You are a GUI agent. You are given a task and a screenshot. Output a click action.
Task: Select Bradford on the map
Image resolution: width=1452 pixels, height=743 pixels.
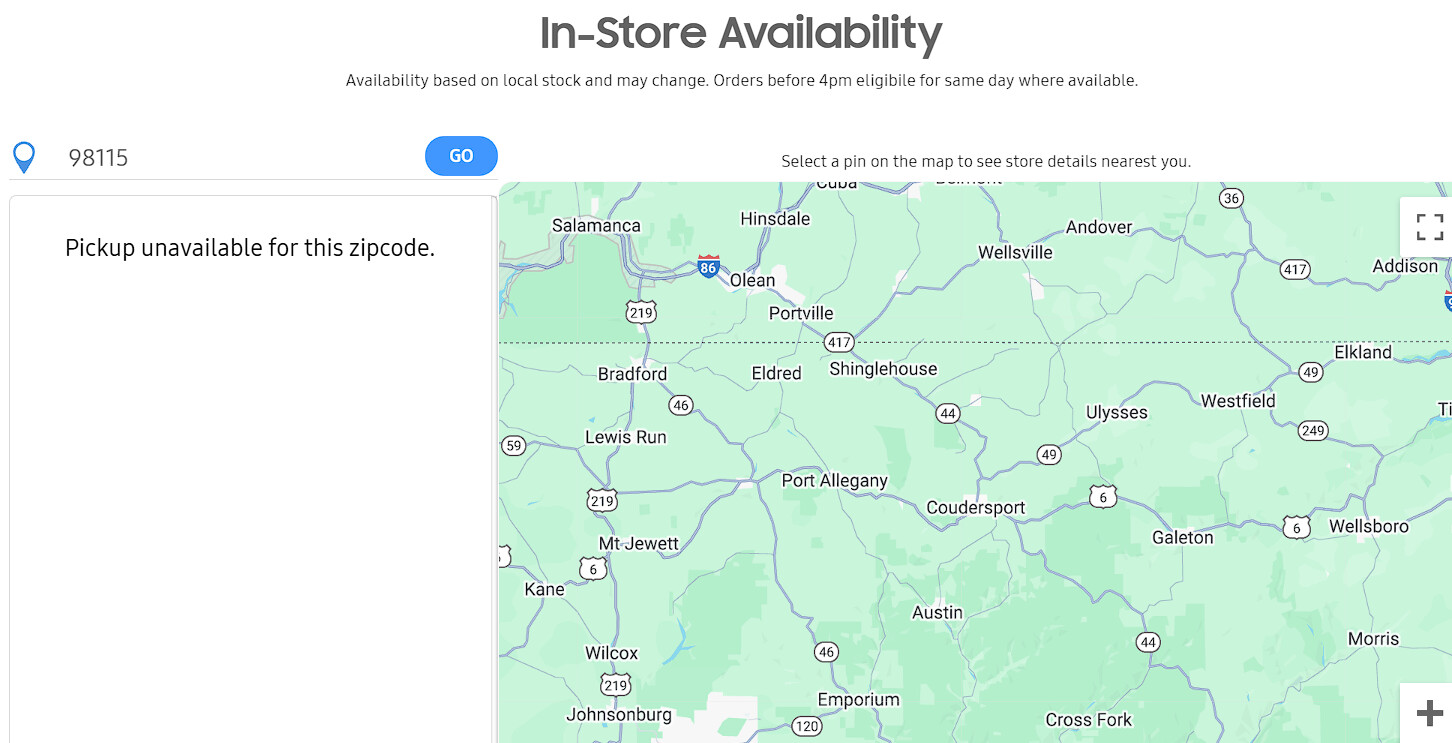click(x=632, y=374)
